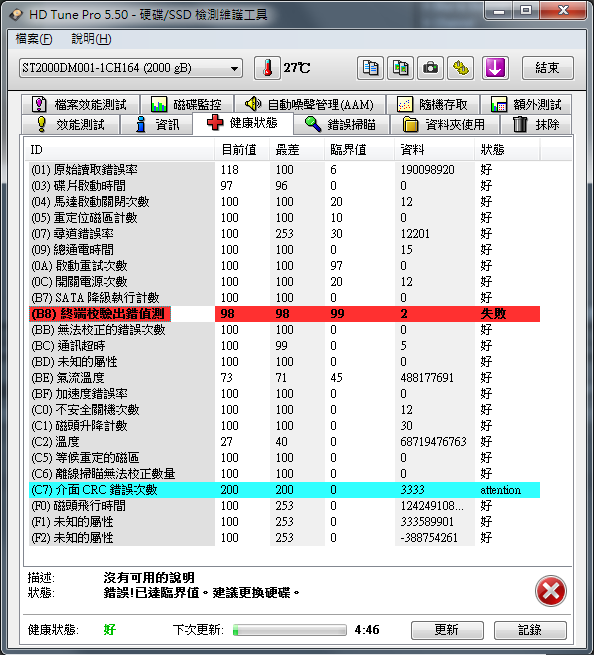Switch to the 磁碟監控 tab

[x=187, y=104]
